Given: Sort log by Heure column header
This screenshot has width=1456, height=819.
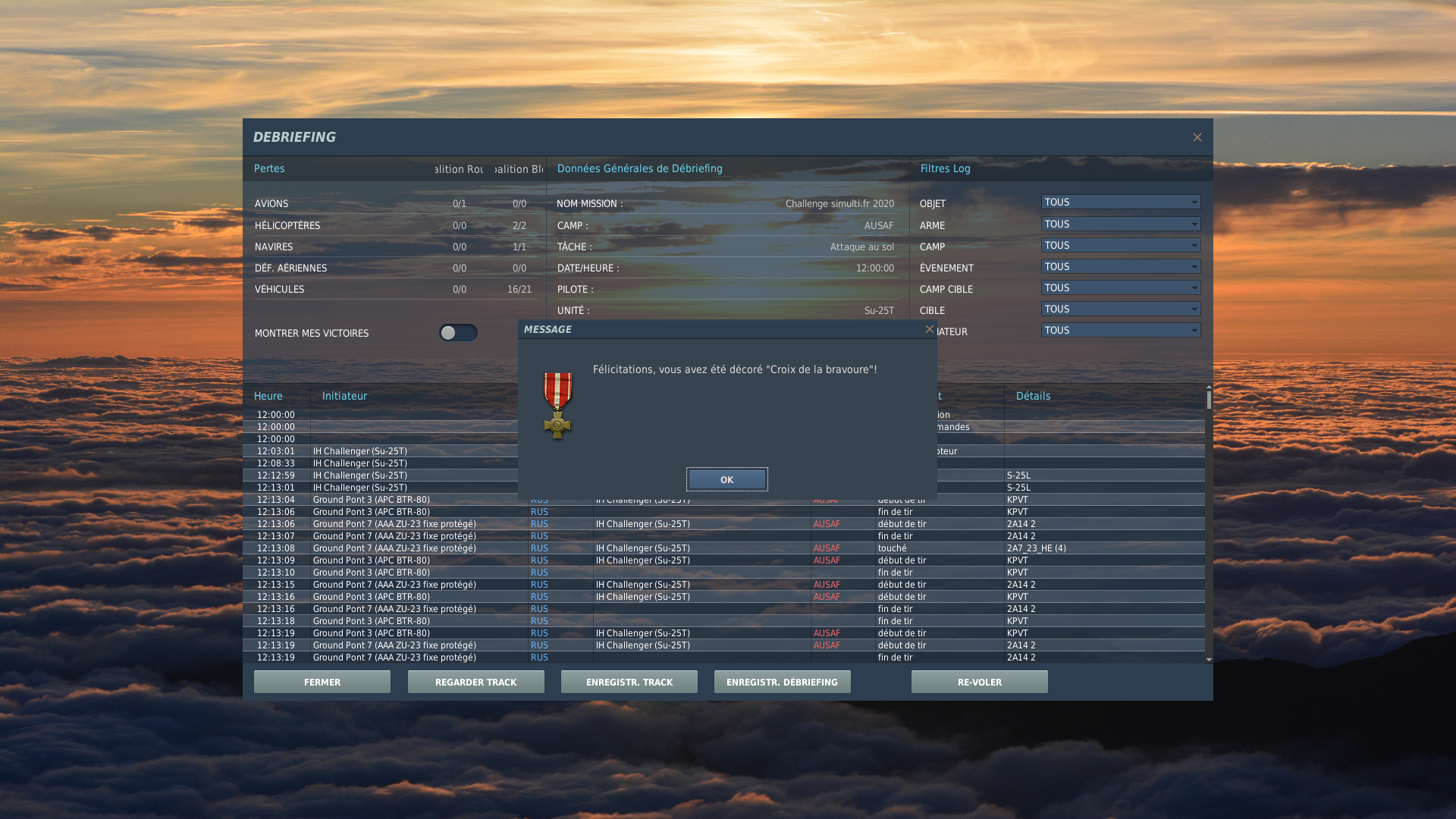Looking at the screenshot, I should coord(268,396).
